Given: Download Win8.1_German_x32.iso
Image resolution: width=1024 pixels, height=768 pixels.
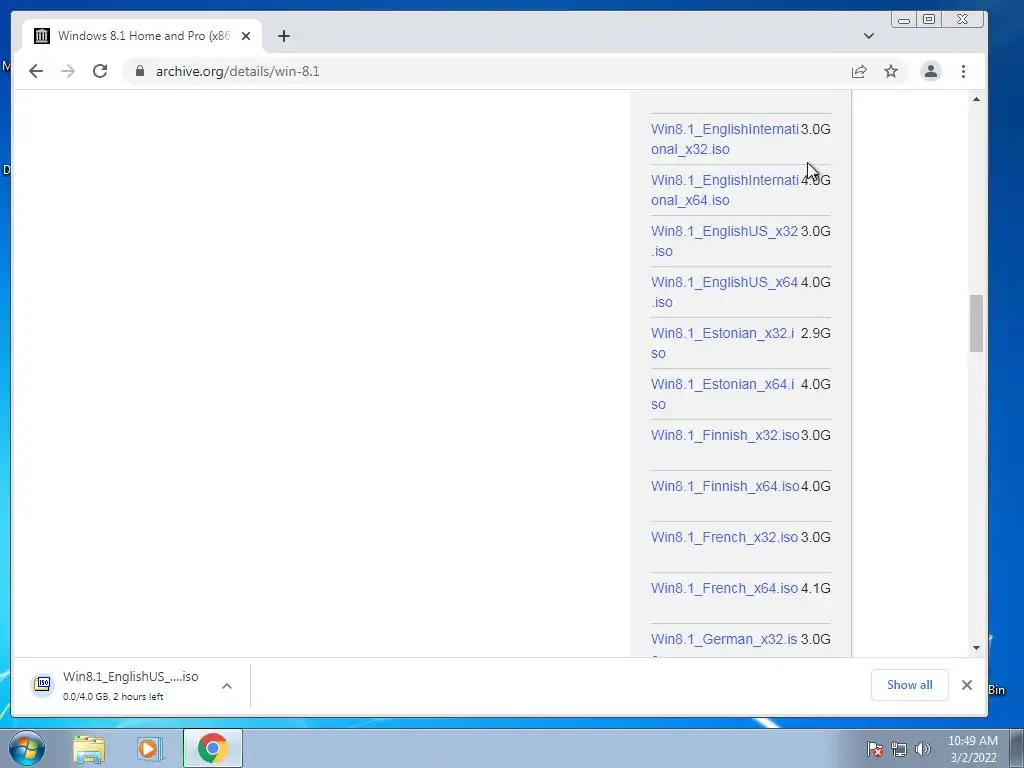Looking at the screenshot, I should (x=724, y=639).
